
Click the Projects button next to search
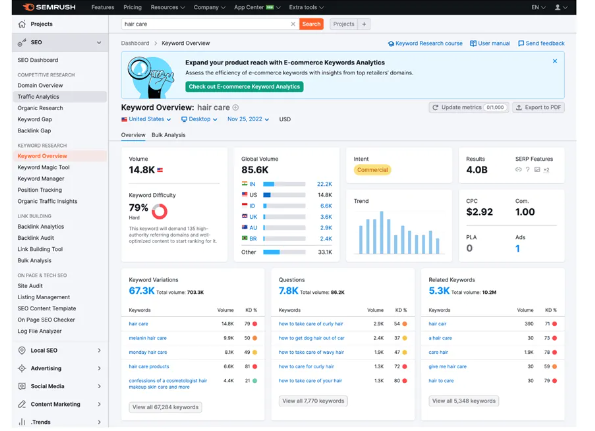point(343,24)
